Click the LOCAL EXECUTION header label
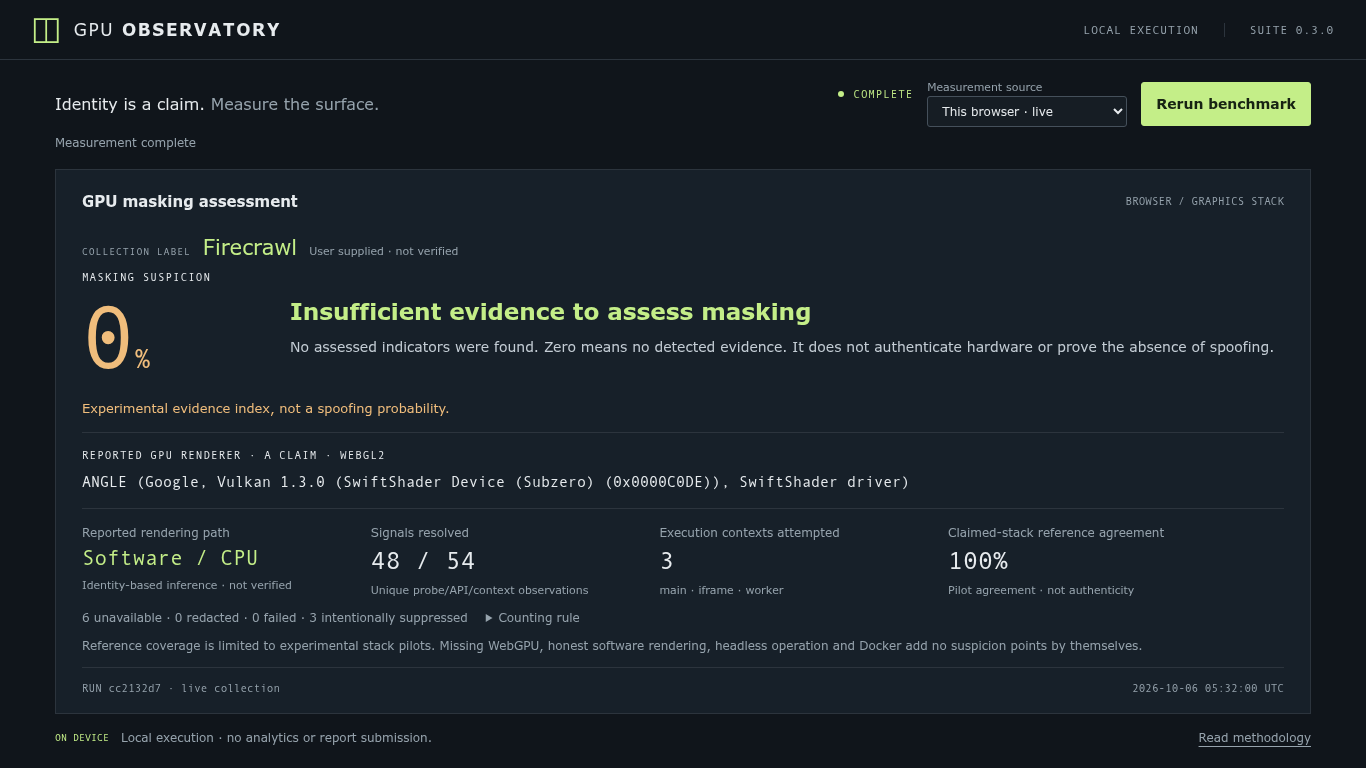The image size is (1366, 768). 1141,30
